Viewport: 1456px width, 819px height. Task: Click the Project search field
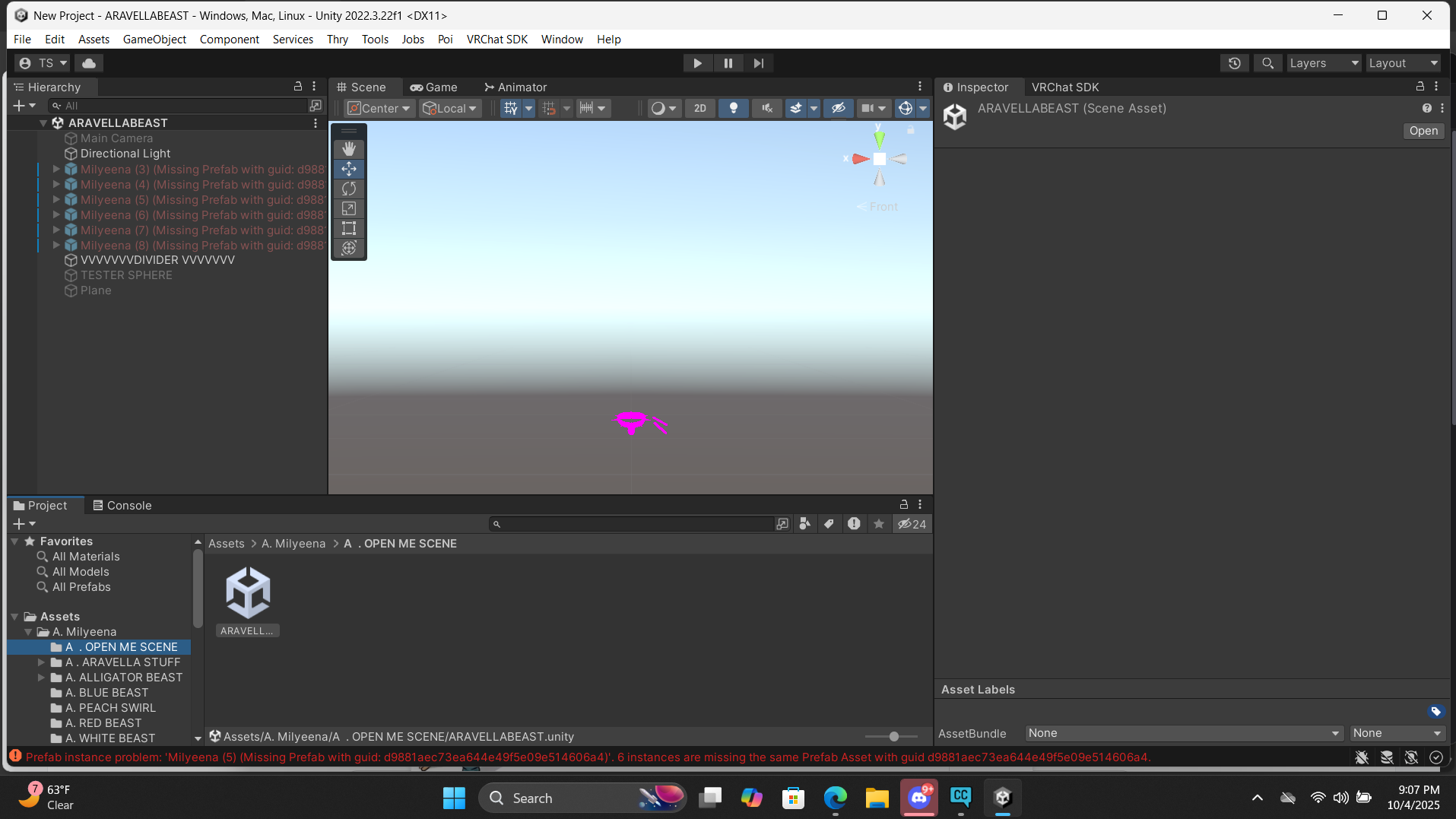click(x=631, y=524)
